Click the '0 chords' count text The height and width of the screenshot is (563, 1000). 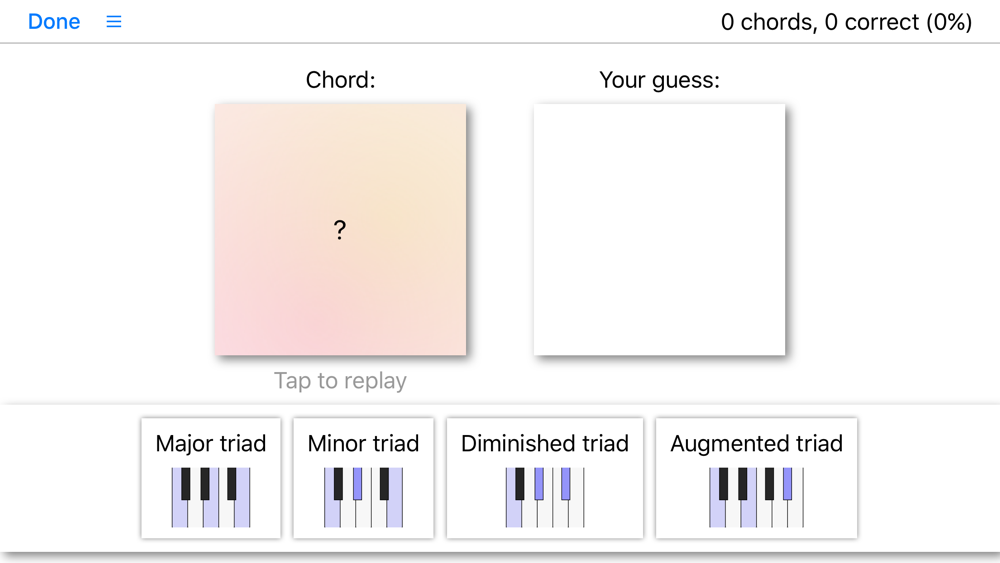[x=767, y=22]
